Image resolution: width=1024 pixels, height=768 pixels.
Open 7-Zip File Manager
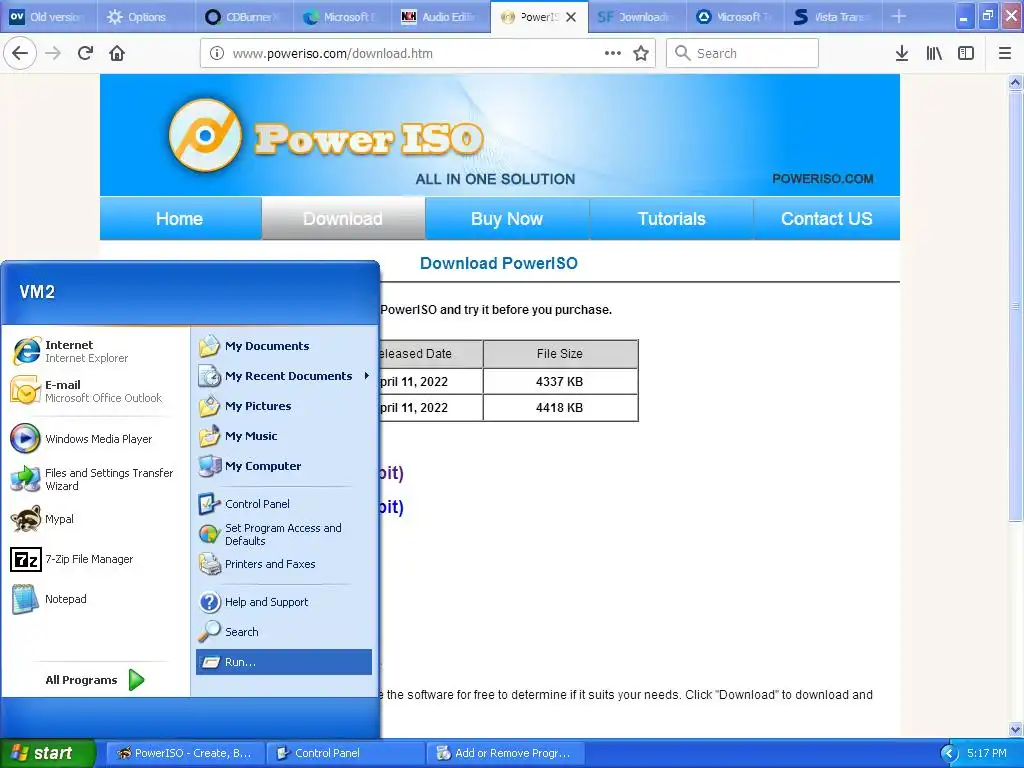(95, 559)
